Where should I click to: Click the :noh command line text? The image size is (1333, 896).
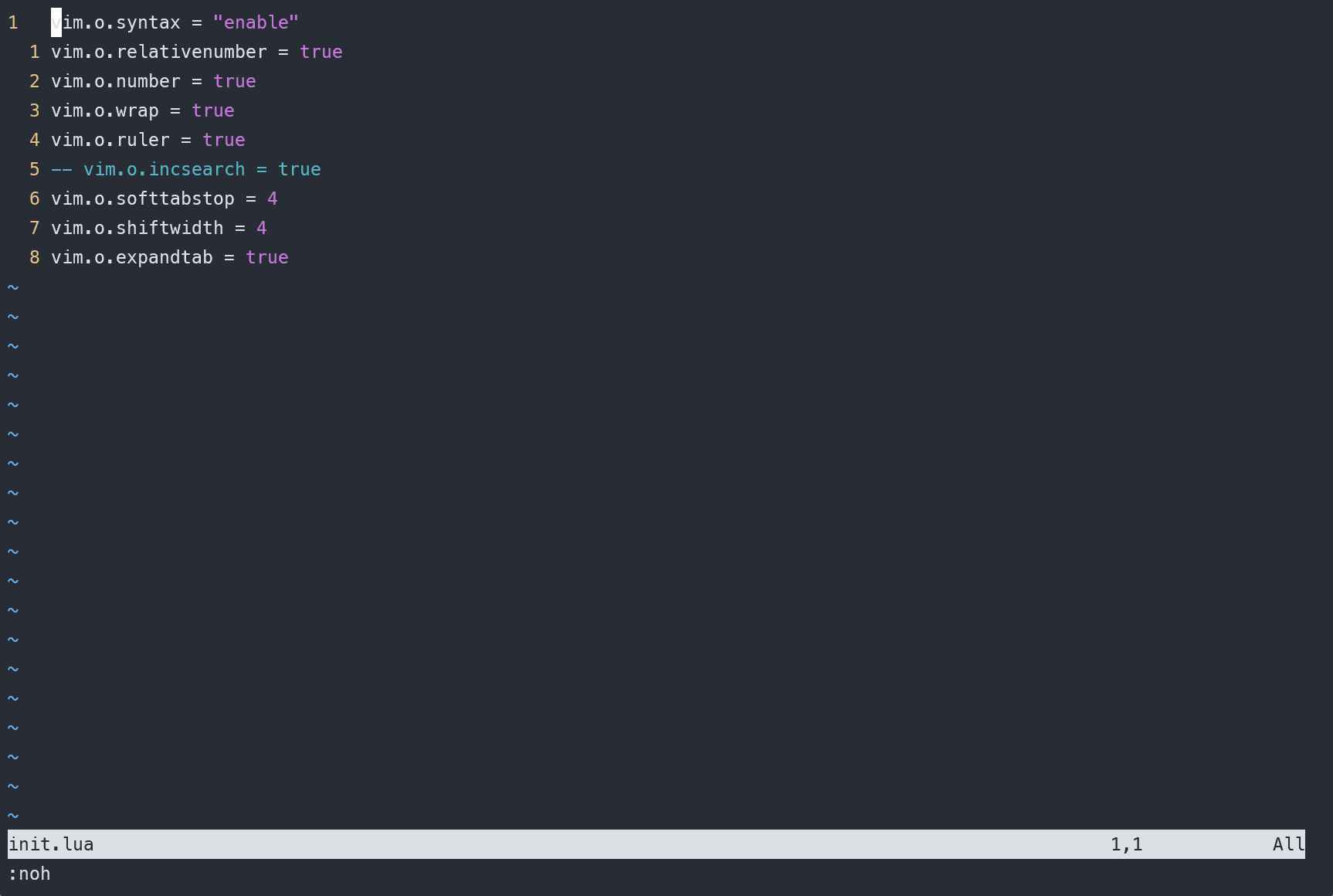[x=29, y=874]
